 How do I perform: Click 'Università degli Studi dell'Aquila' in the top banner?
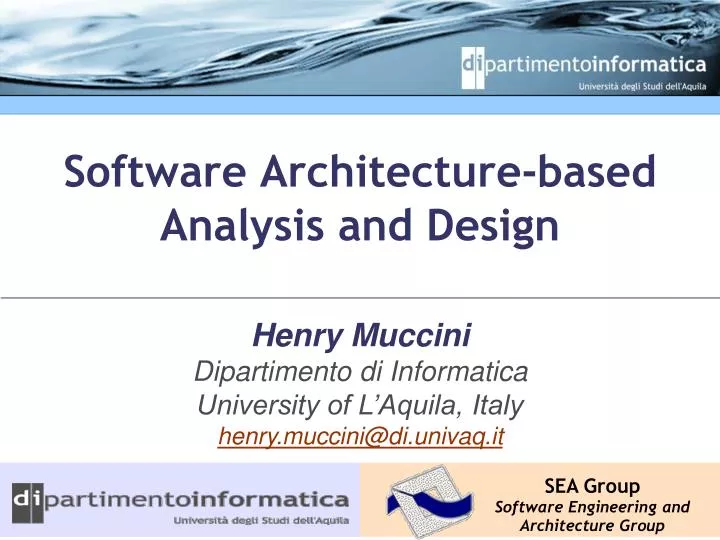click(x=642, y=86)
